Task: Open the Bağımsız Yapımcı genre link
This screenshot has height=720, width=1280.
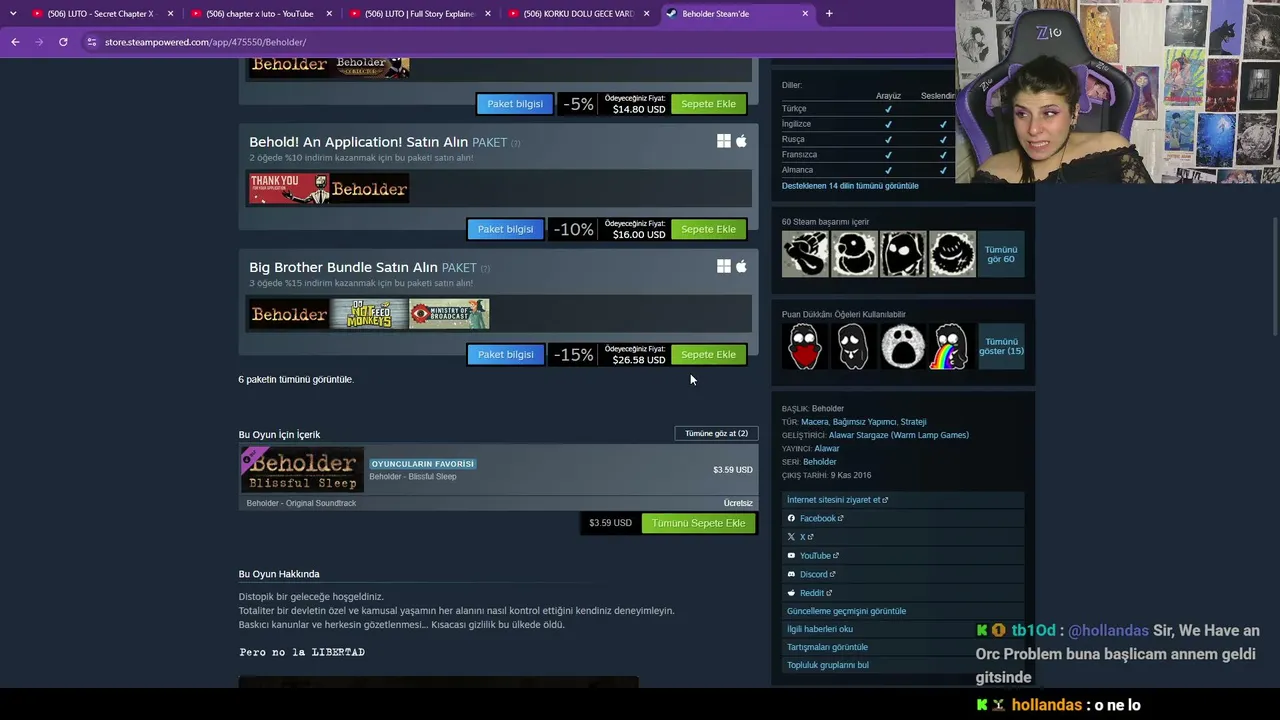Action: tap(864, 422)
